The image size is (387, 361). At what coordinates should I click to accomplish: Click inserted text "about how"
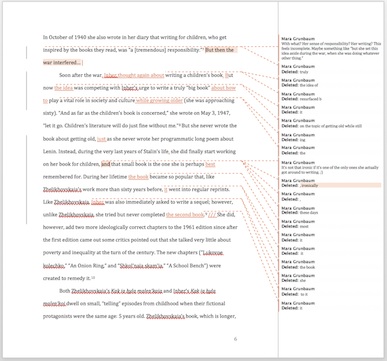pos(224,88)
